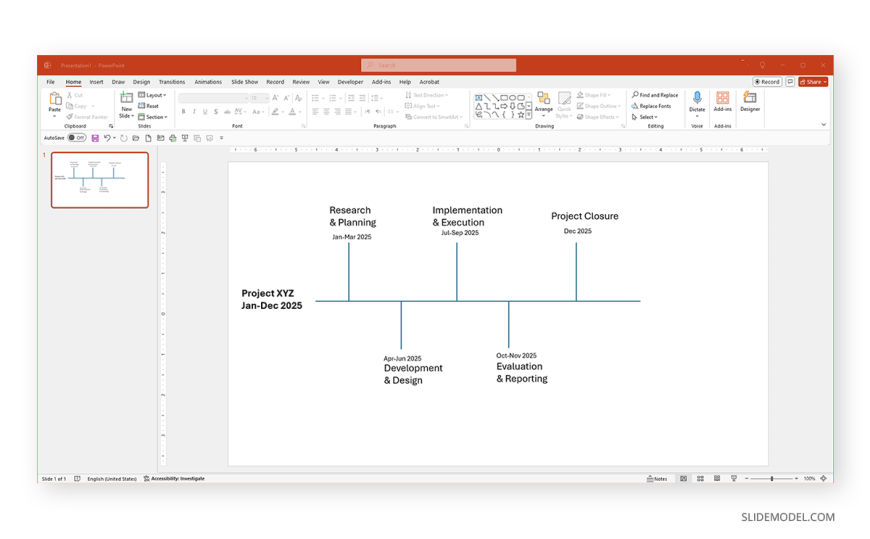The image size is (870, 539).
Task: Select the triangle shape
Action: 478,106
